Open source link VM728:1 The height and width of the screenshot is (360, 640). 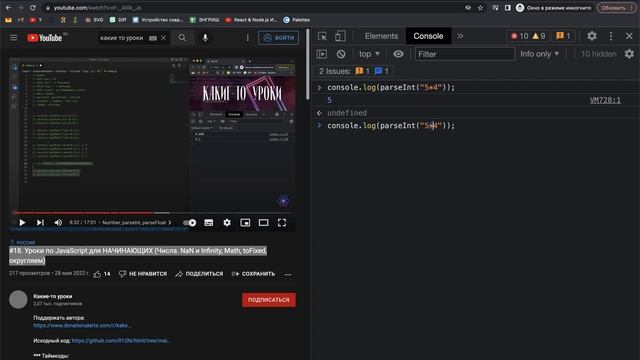[x=605, y=100]
